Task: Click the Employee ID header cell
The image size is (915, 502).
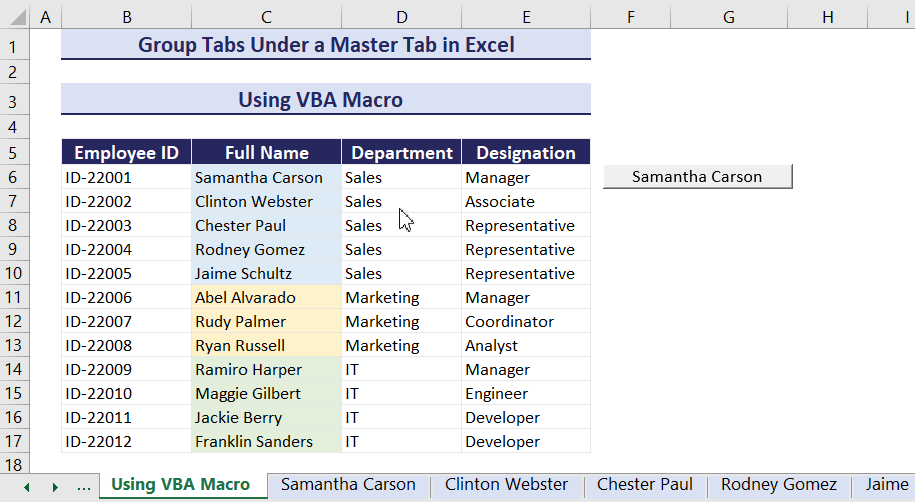Action: click(x=126, y=153)
